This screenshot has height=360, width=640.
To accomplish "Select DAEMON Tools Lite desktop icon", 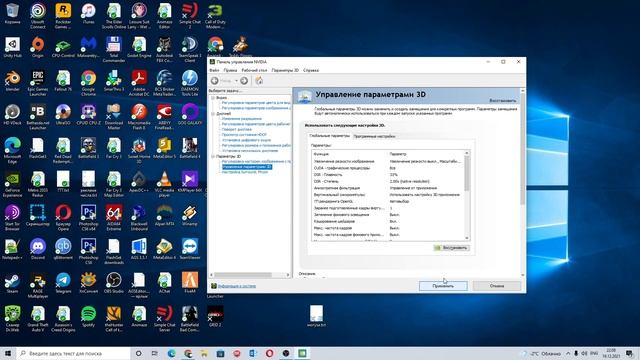I will click(190, 83).
